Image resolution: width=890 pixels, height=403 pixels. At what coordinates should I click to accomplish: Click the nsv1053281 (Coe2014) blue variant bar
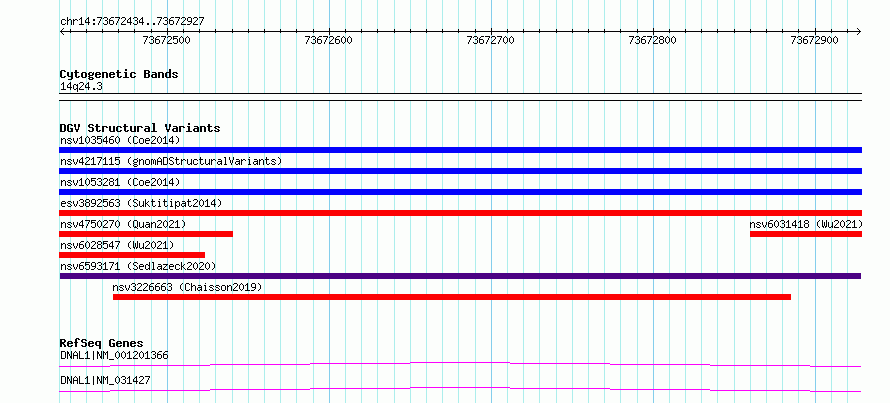tap(460, 192)
